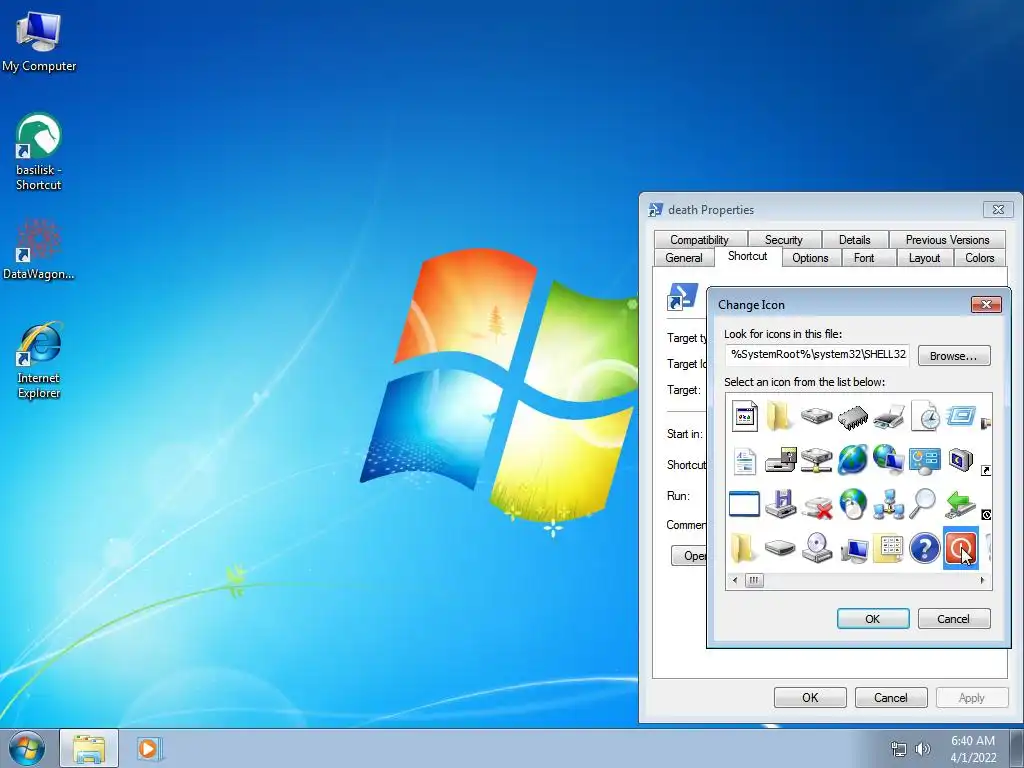
Task: Select My Computer desktop icon
Action: [x=39, y=41]
